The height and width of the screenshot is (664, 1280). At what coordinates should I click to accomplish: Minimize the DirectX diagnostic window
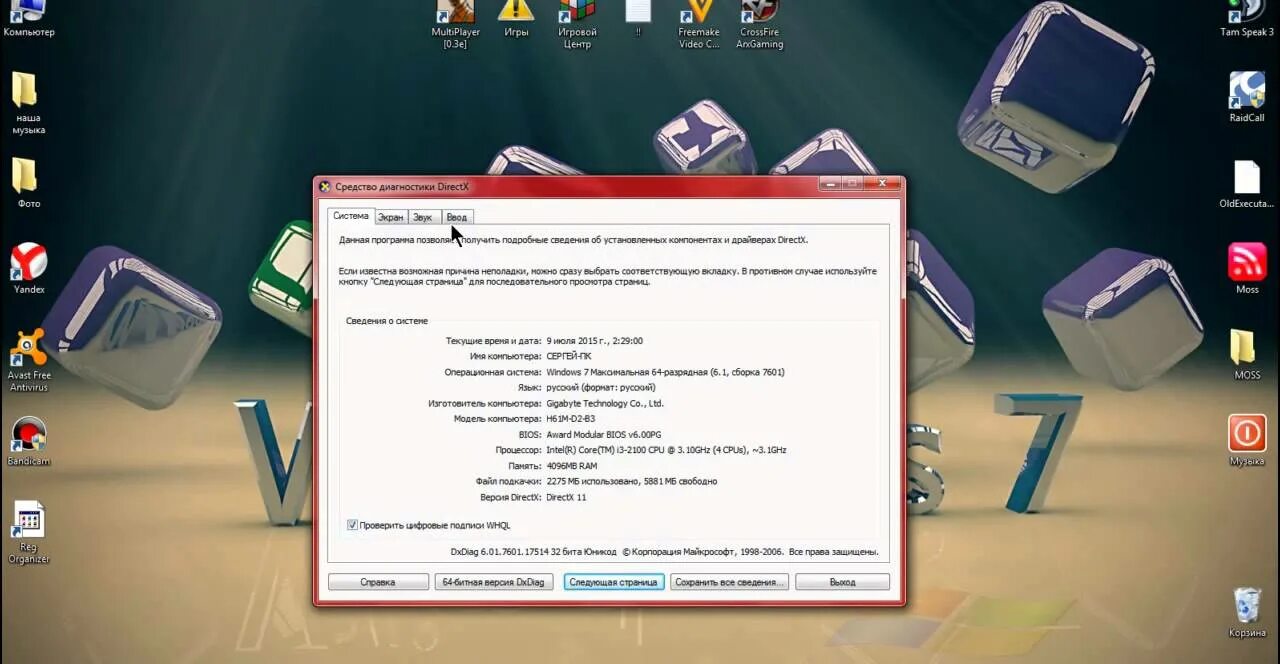(x=829, y=184)
